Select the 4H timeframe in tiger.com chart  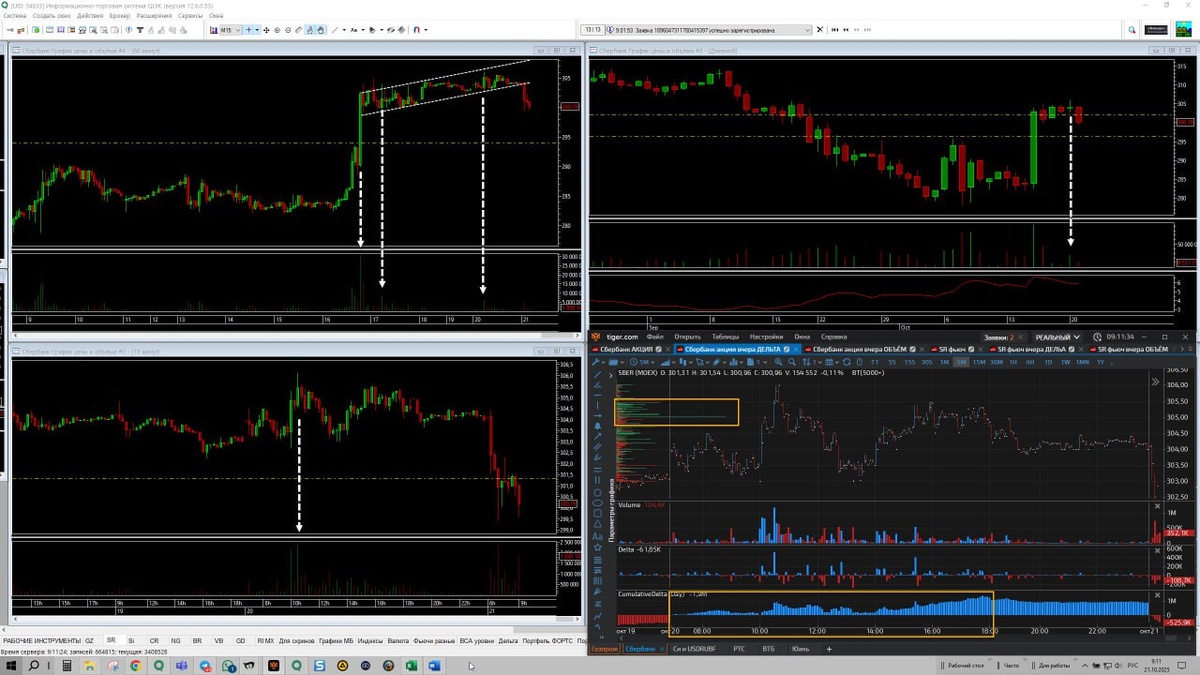click(1030, 362)
